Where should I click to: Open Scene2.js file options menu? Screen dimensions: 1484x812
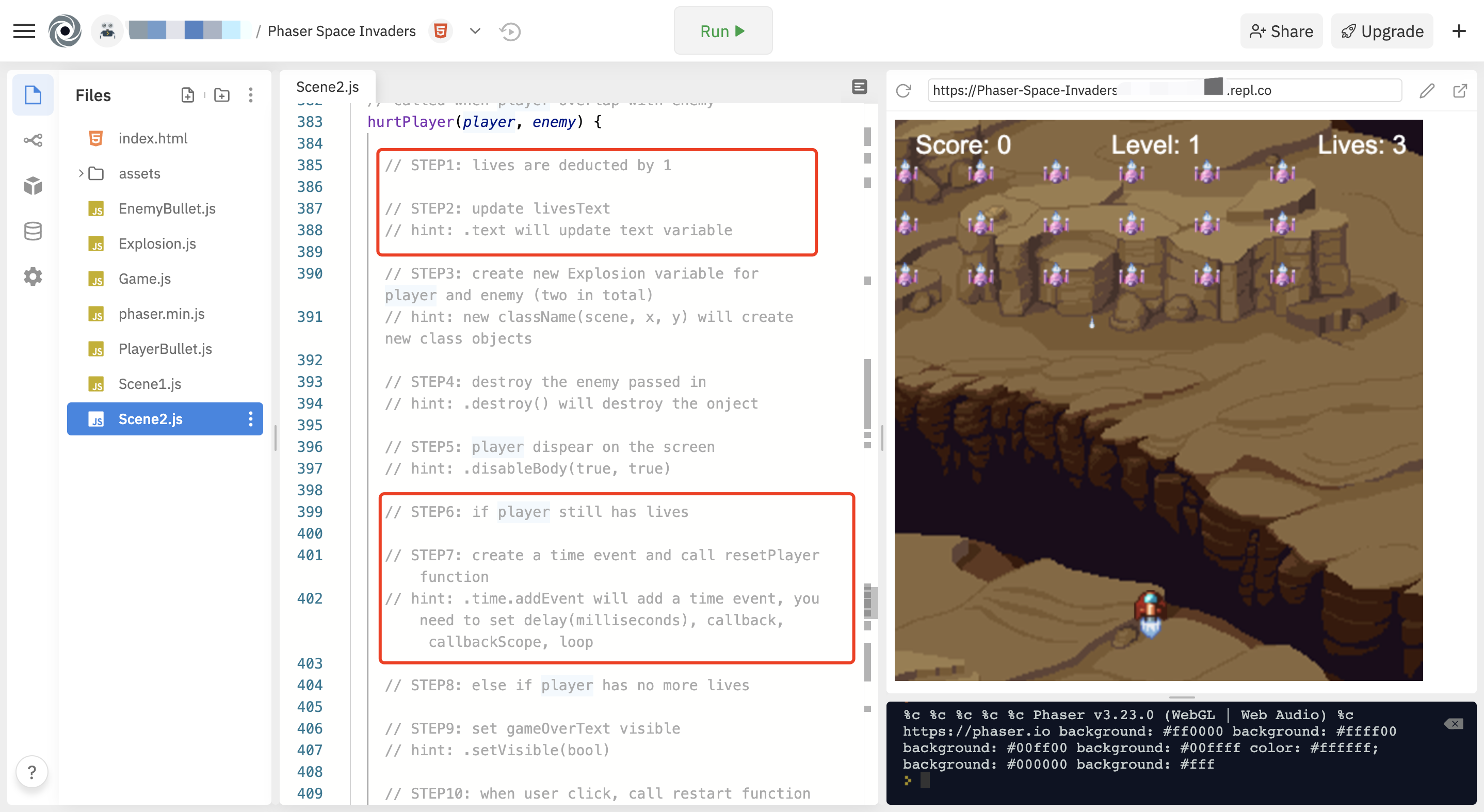251,419
